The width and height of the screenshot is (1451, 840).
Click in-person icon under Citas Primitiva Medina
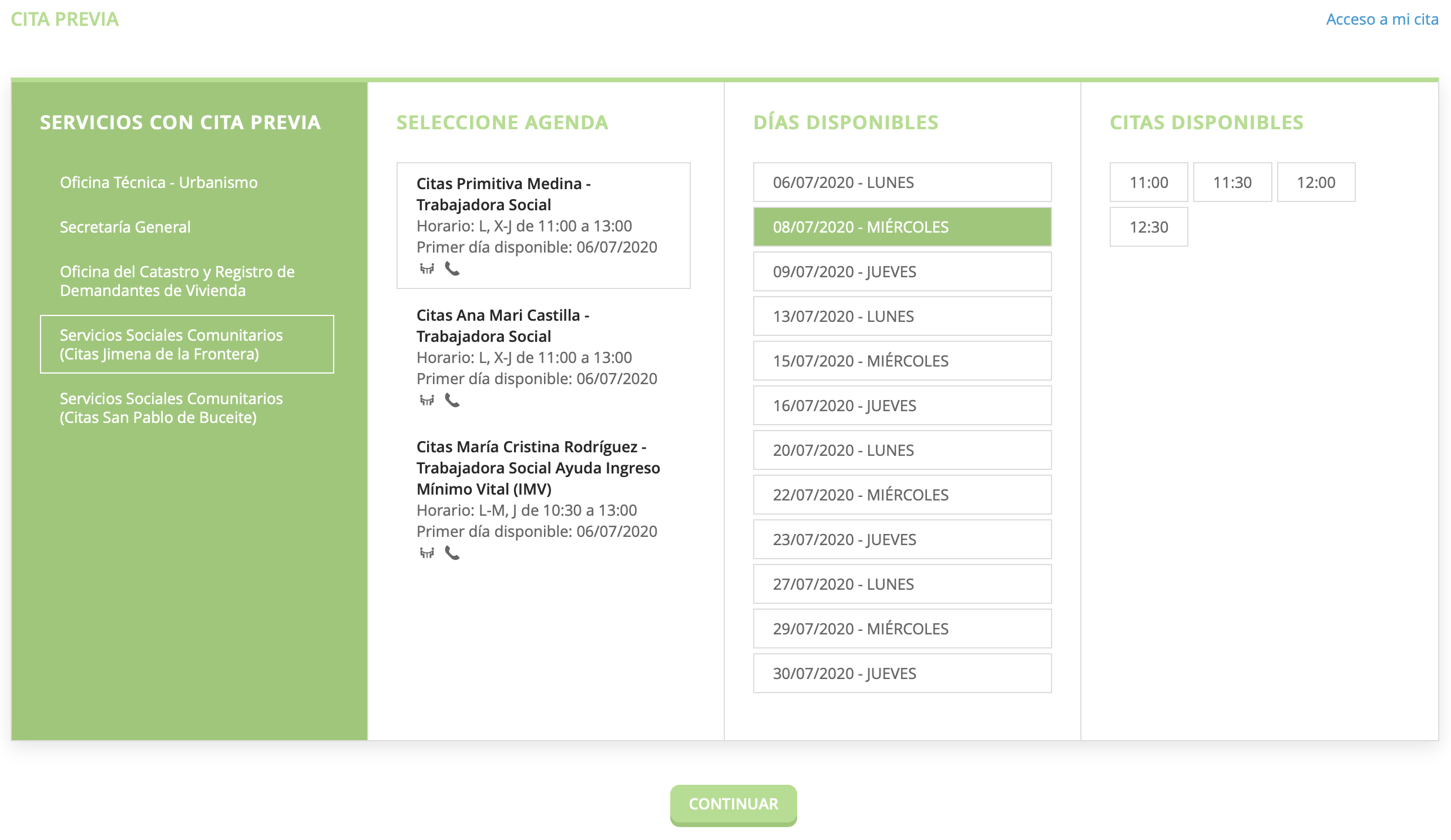tap(427, 269)
